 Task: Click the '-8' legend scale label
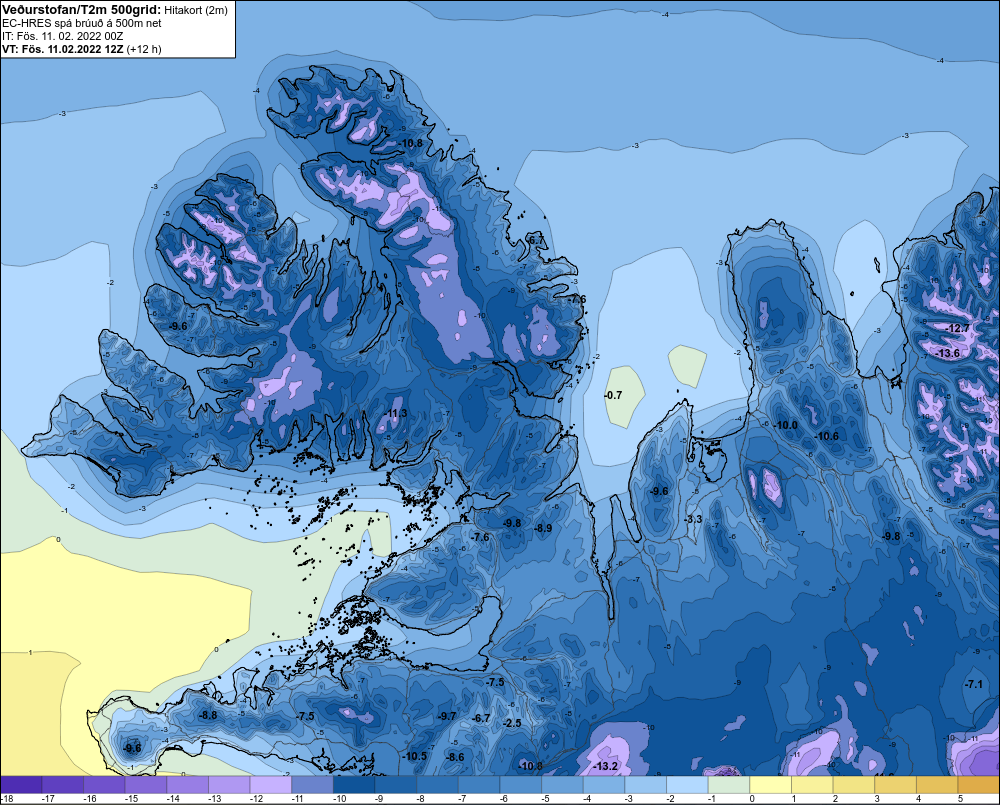pos(422,799)
